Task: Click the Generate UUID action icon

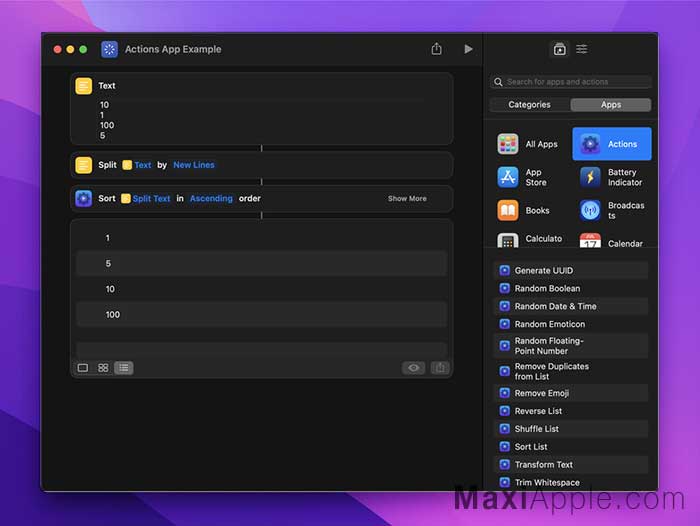Action: pos(504,270)
